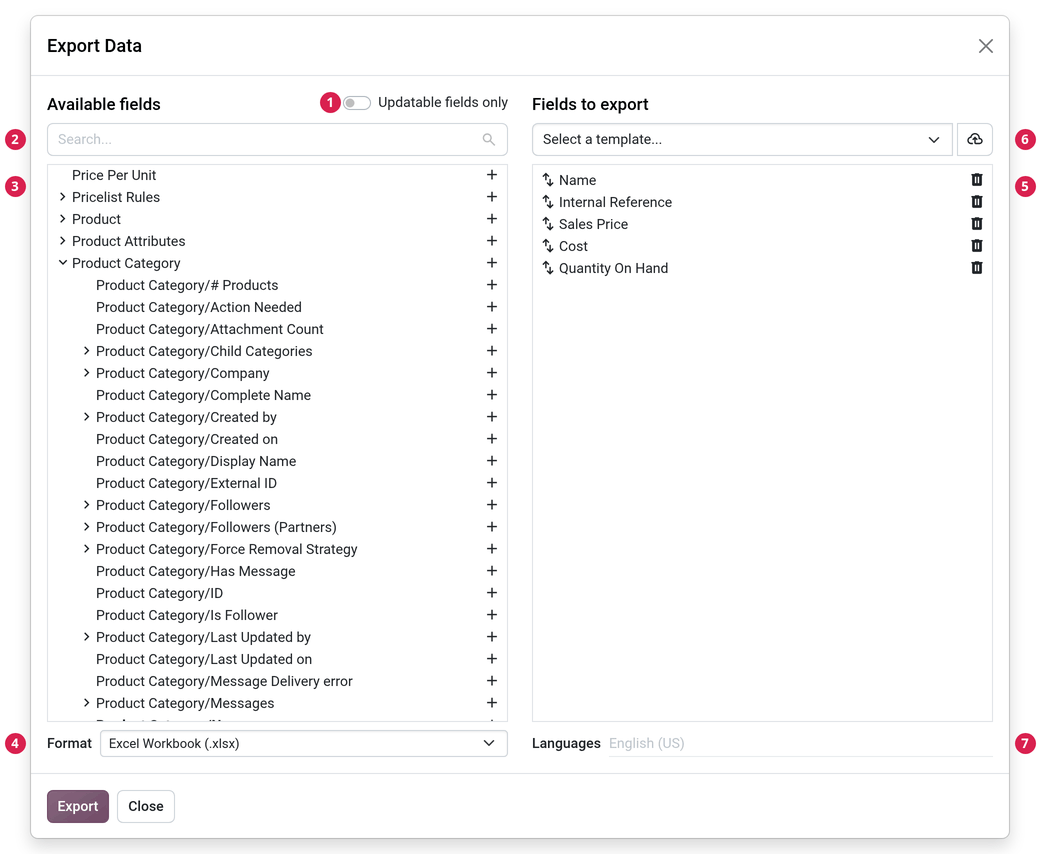The height and width of the screenshot is (854, 1040).
Task: Add Product Category/Last Updated on via plus icon
Action: pos(491,659)
